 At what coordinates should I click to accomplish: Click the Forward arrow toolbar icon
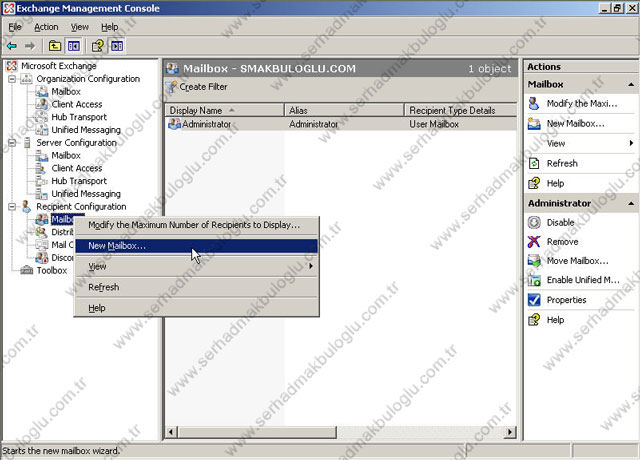pos(30,46)
